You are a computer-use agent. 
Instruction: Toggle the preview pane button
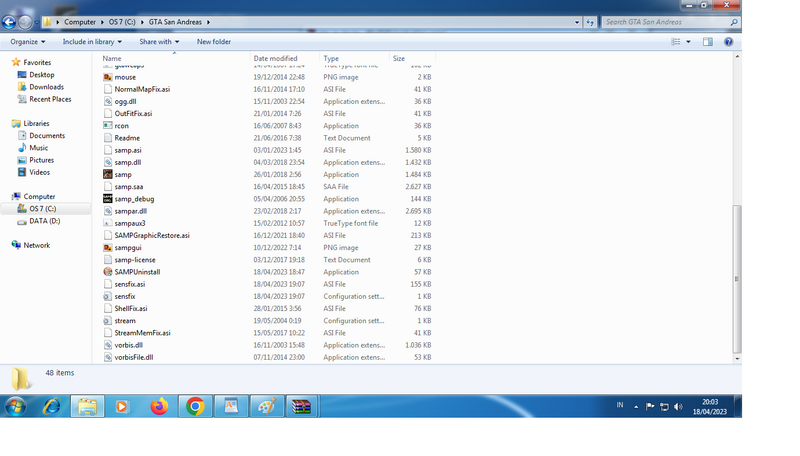[x=708, y=42]
